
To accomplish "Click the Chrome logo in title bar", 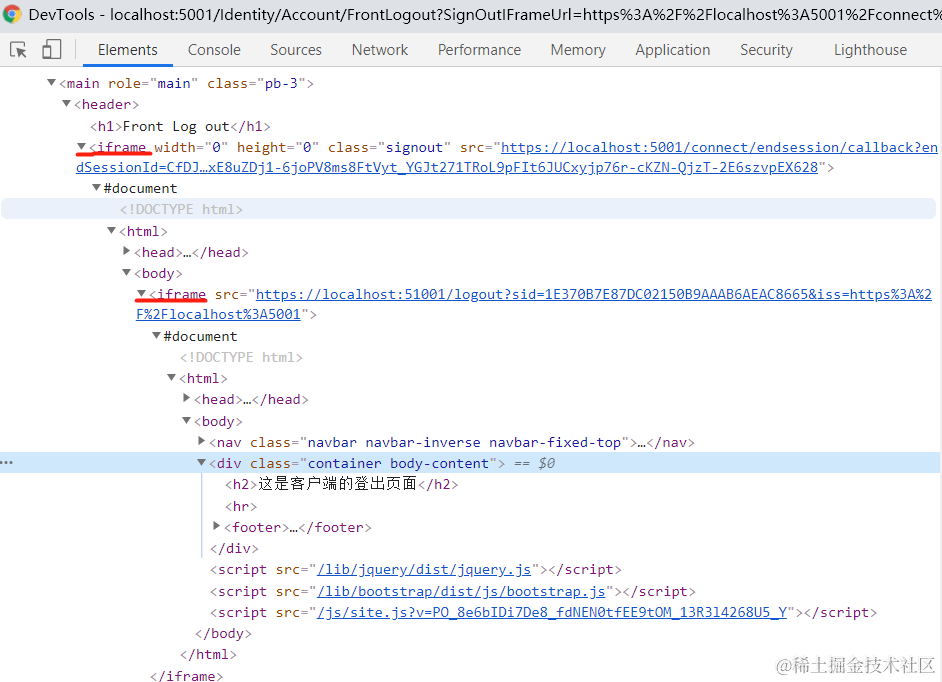I will (x=11, y=14).
